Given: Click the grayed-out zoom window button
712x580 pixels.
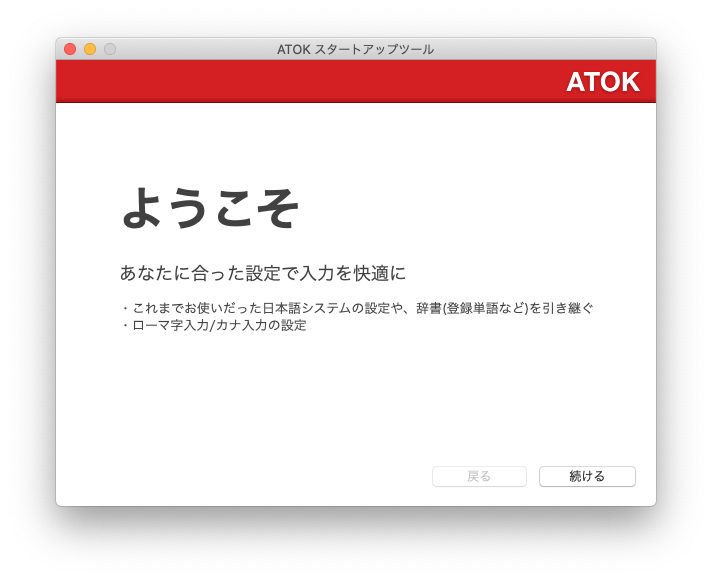Looking at the screenshot, I should [x=110, y=49].
